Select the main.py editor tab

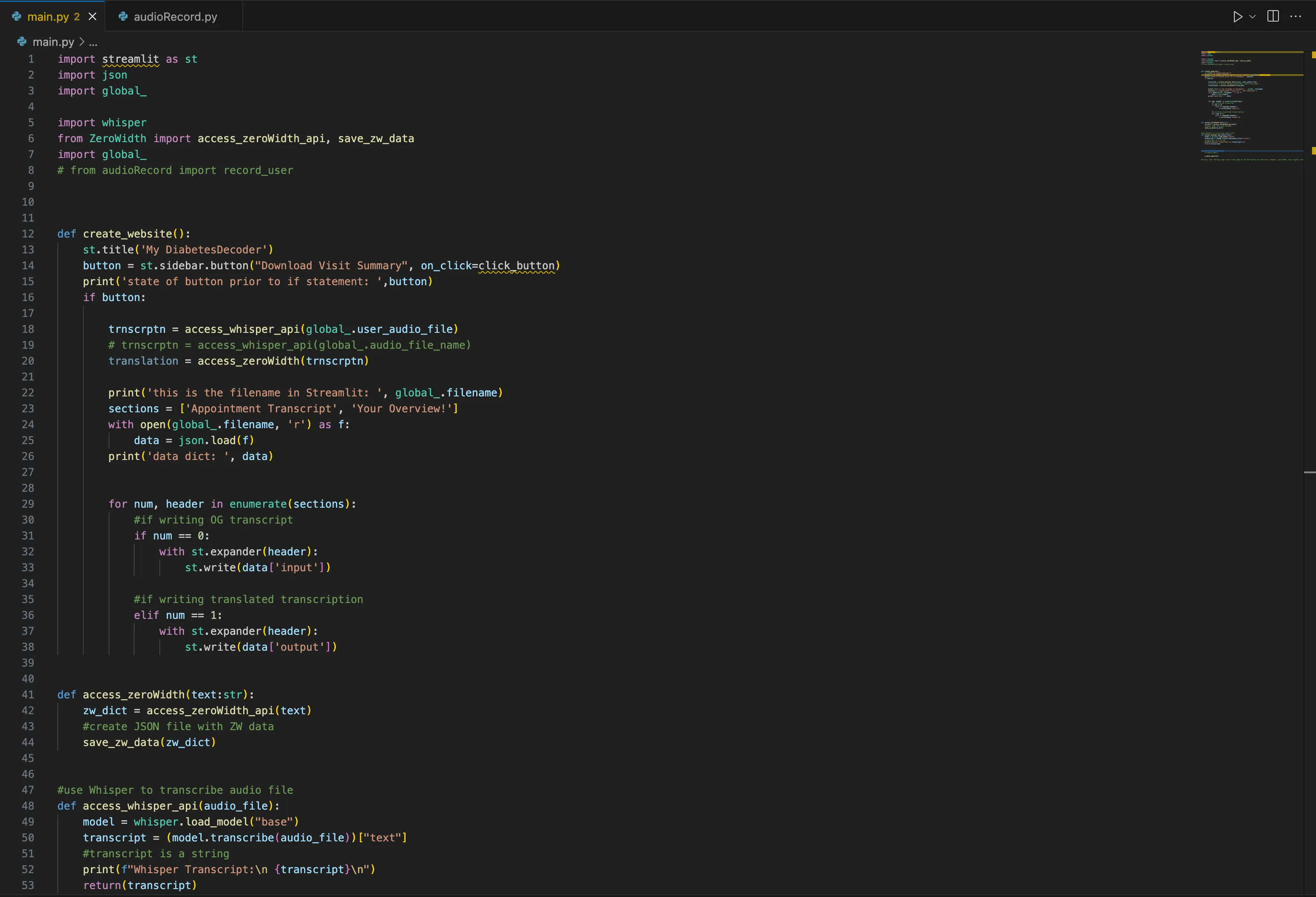pyautogui.click(x=48, y=16)
